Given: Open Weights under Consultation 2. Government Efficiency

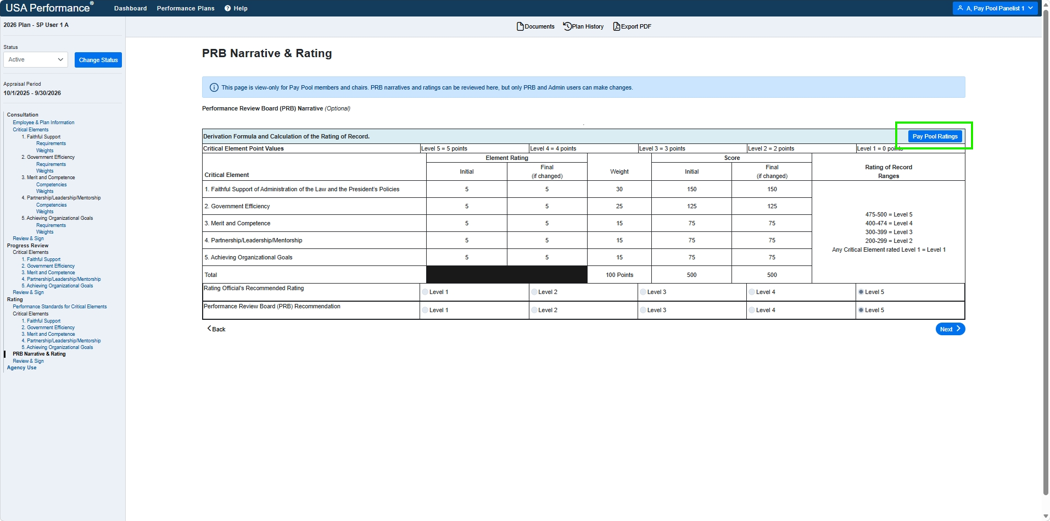Looking at the screenshot, I should [x=45, y=171].
